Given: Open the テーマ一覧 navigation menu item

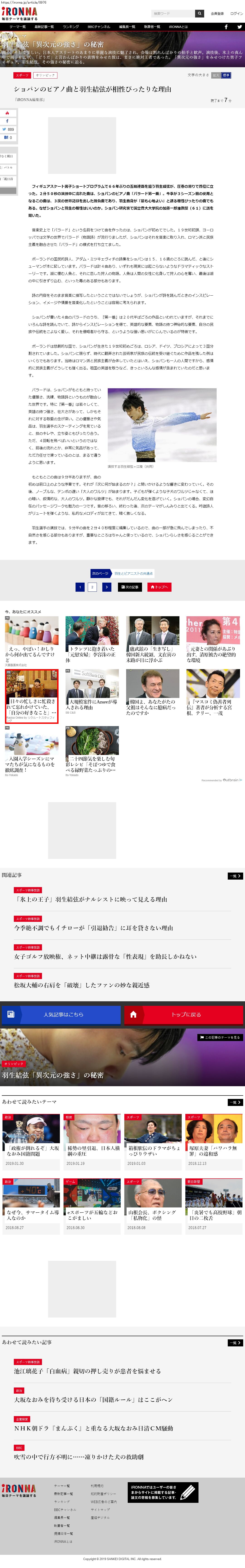Looking at the screenshot, I should [x=18, y=27].
